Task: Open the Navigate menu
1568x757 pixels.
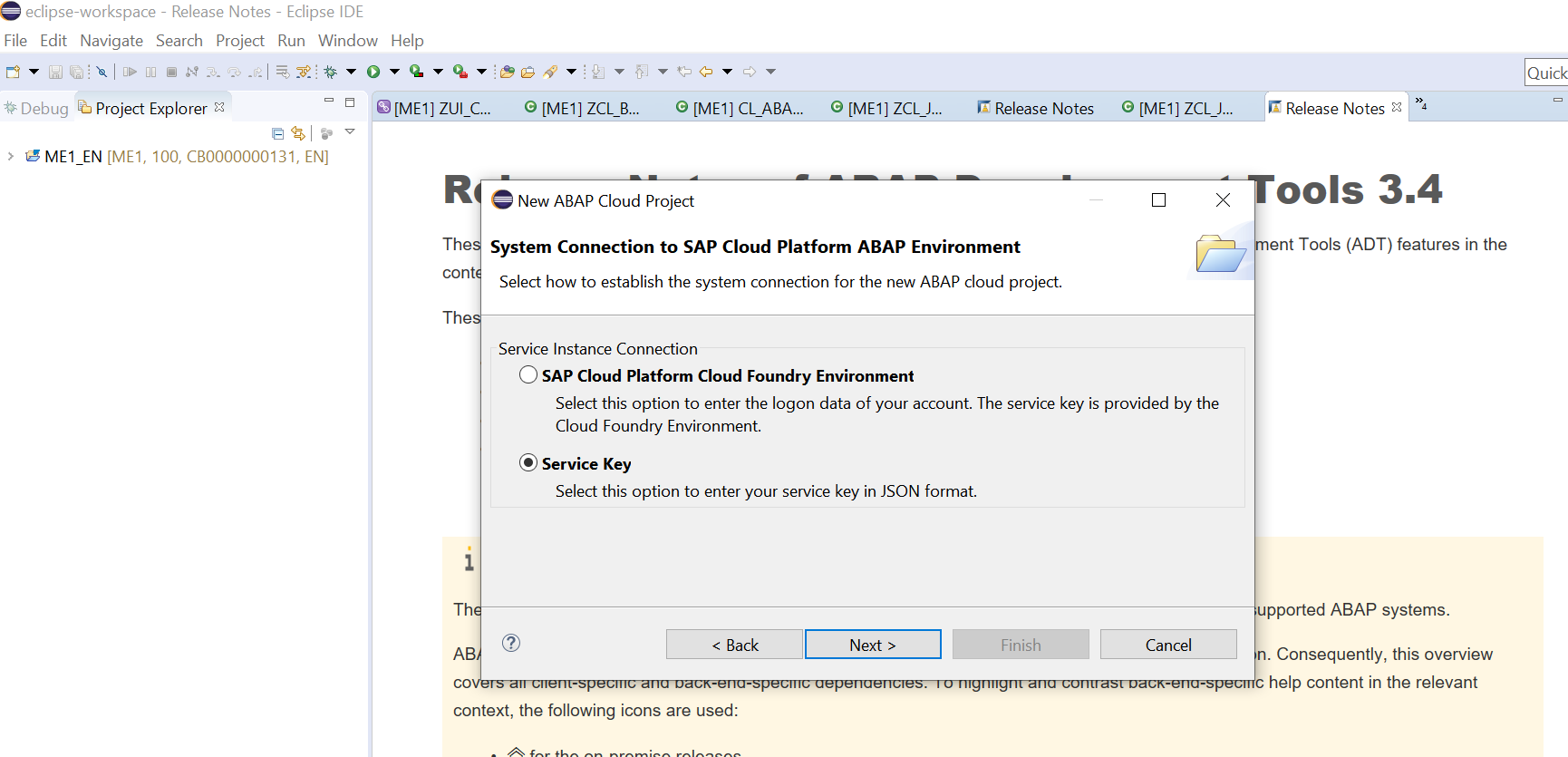Action: [x=111, y=41]
